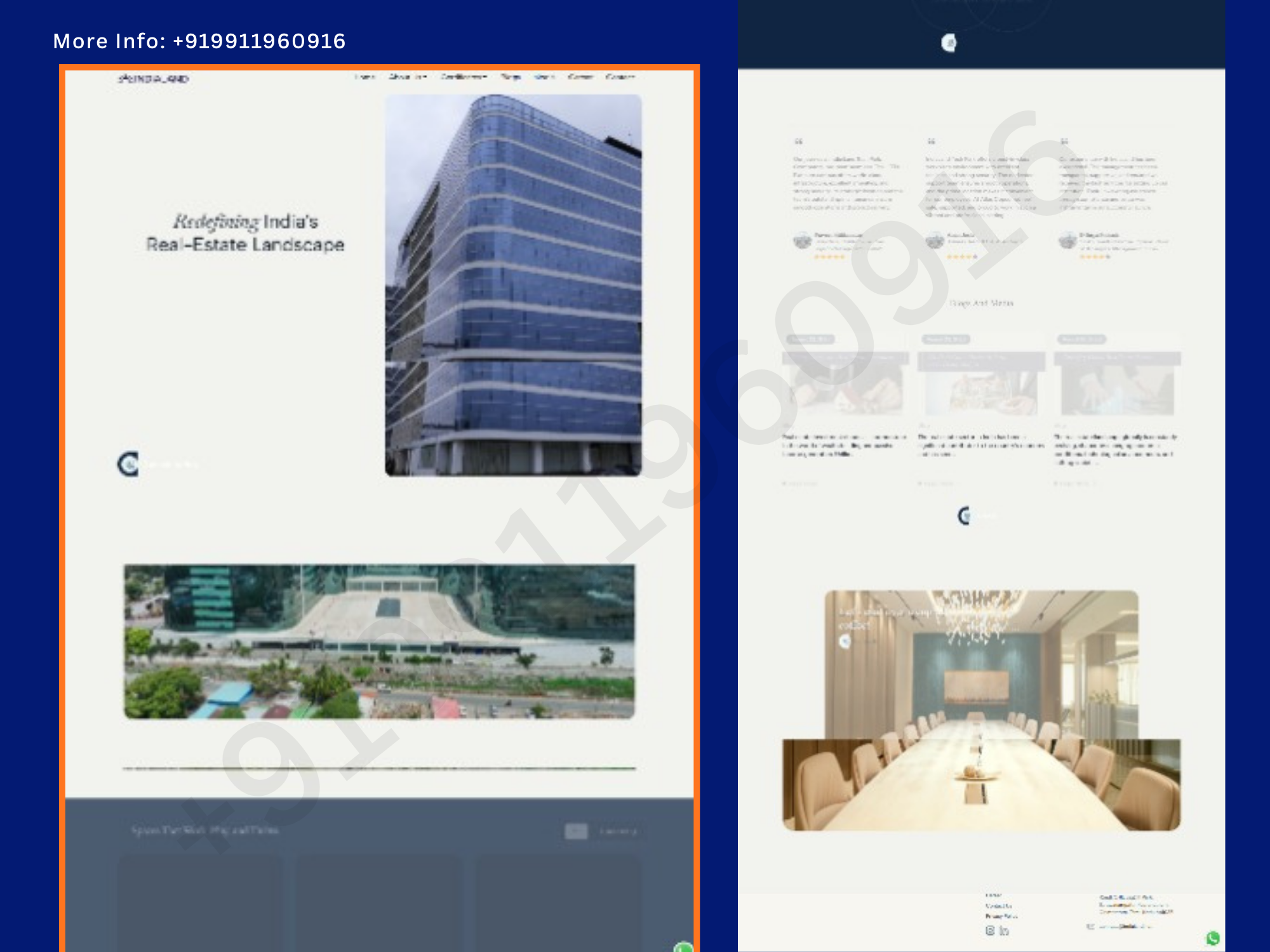Expand the Certifications dropdown menu
The width and height of the screenshot is (1270, 952).
point(465,76)
